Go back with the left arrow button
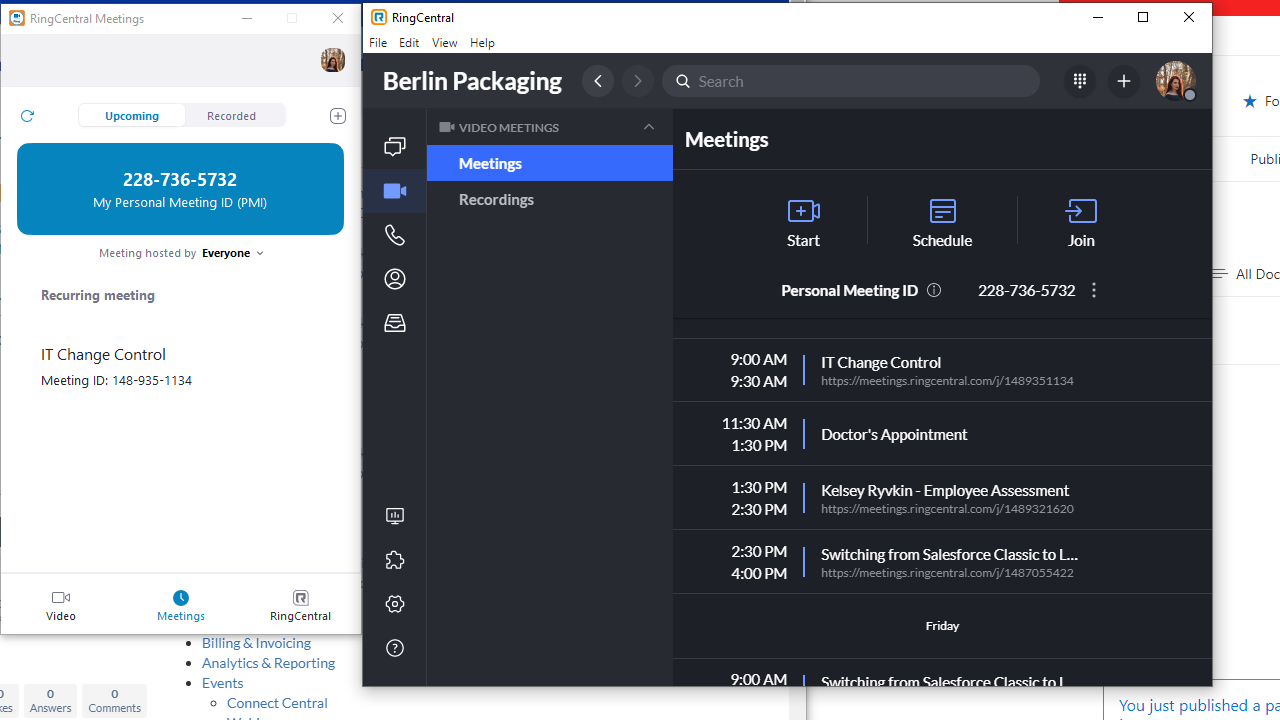 [x=598, y=81]
